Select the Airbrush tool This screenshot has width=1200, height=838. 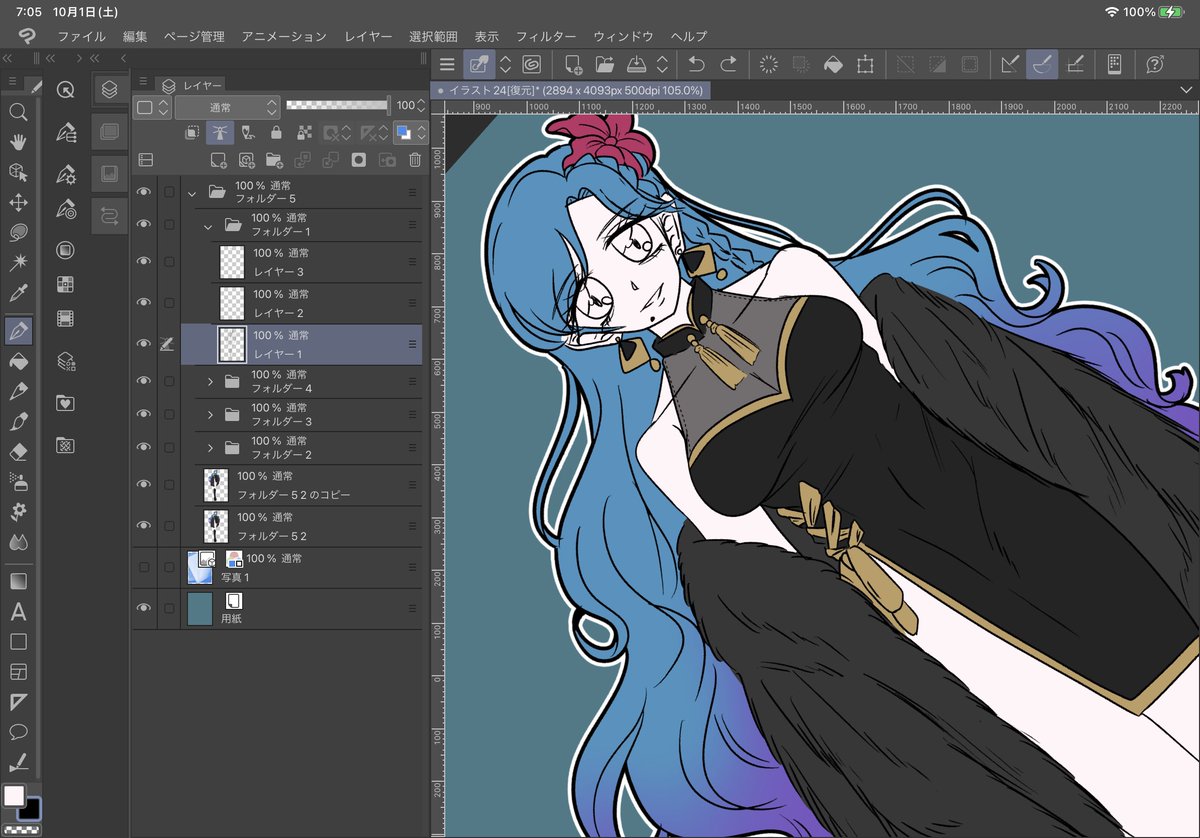coord(18,482)
